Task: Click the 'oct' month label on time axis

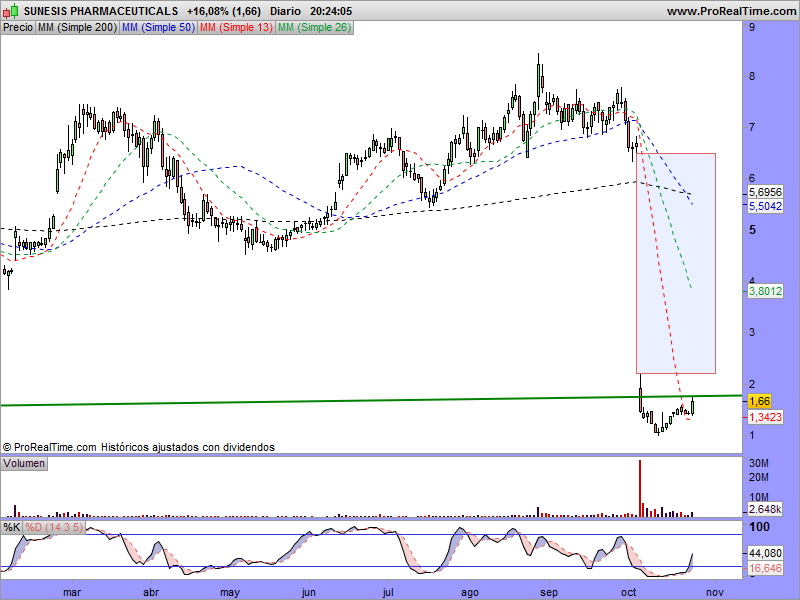Action: click(629, 592)
